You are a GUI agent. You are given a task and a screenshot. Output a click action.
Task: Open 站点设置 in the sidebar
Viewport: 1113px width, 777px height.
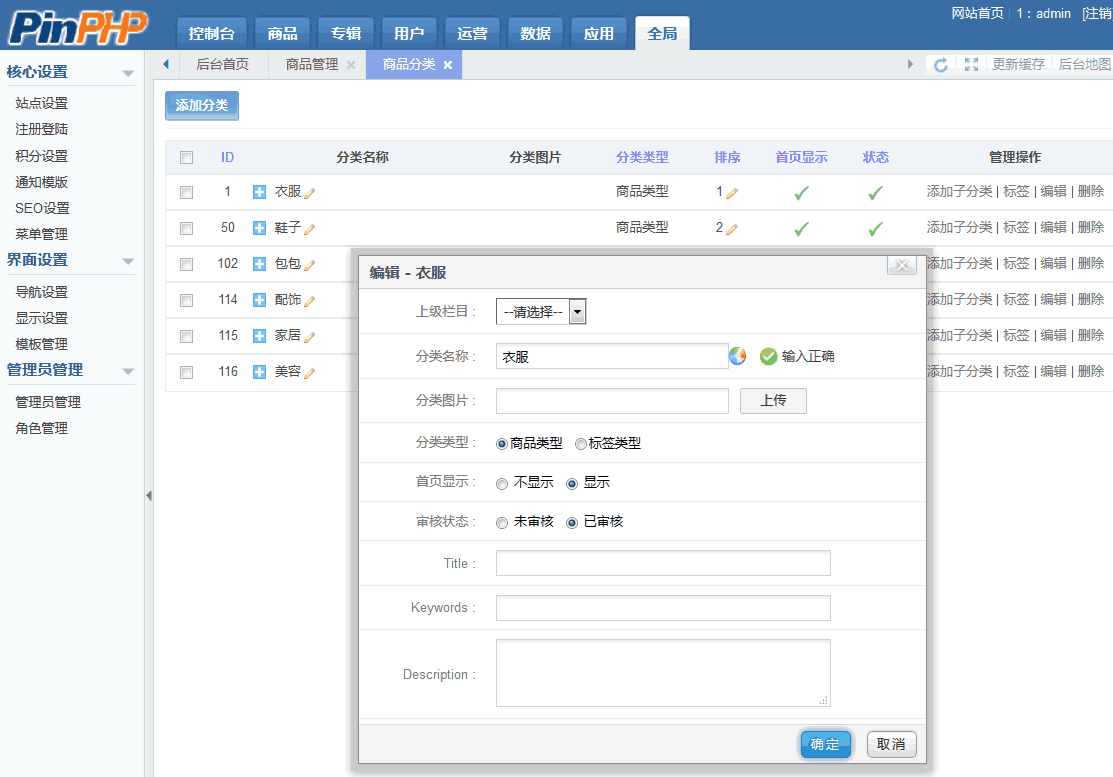42,103
